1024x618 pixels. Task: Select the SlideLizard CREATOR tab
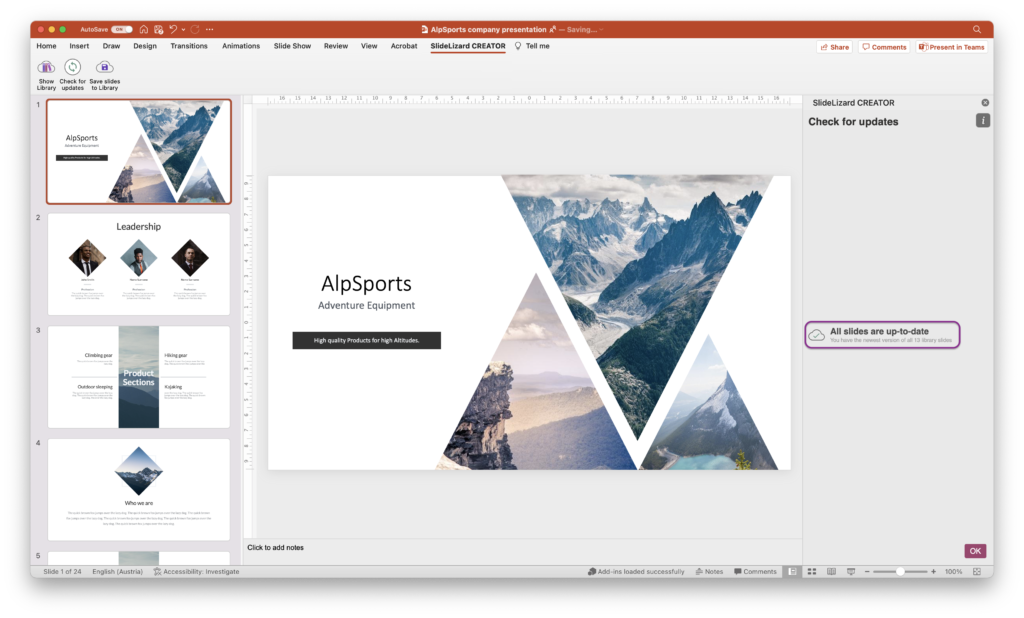click(x=468, y=46)
